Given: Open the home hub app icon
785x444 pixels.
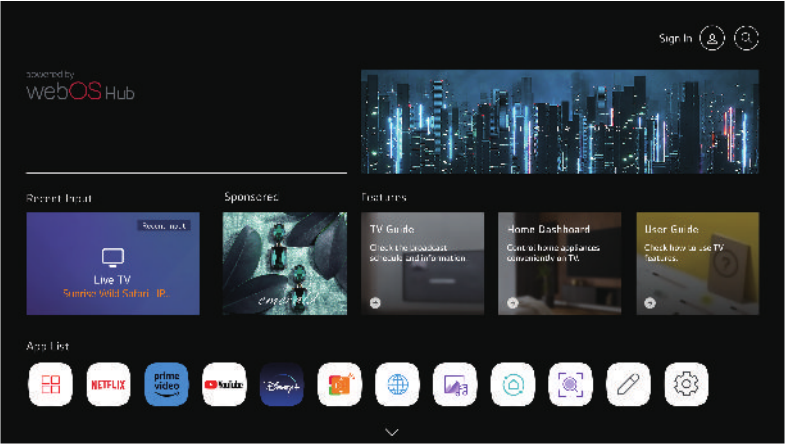Looking at the screenshot, I should click(512, 384).
